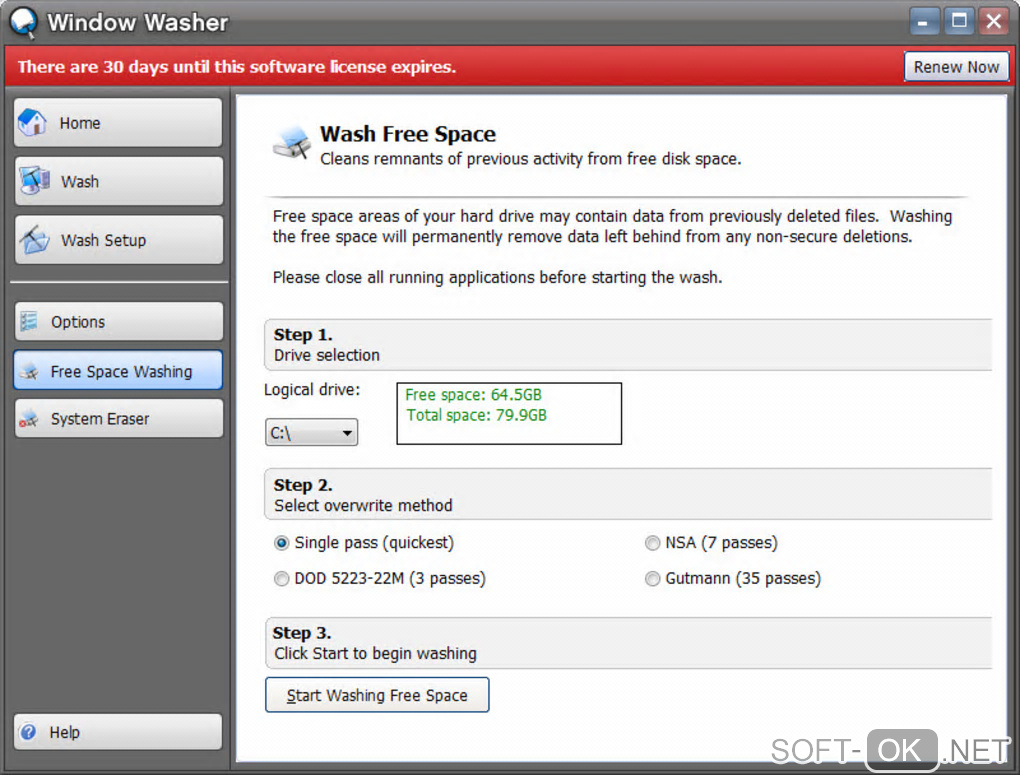The width and height of the screenshot is (1020, 775).
Task: Click the Window Washer title bar logo
Action: pos(23,22)
